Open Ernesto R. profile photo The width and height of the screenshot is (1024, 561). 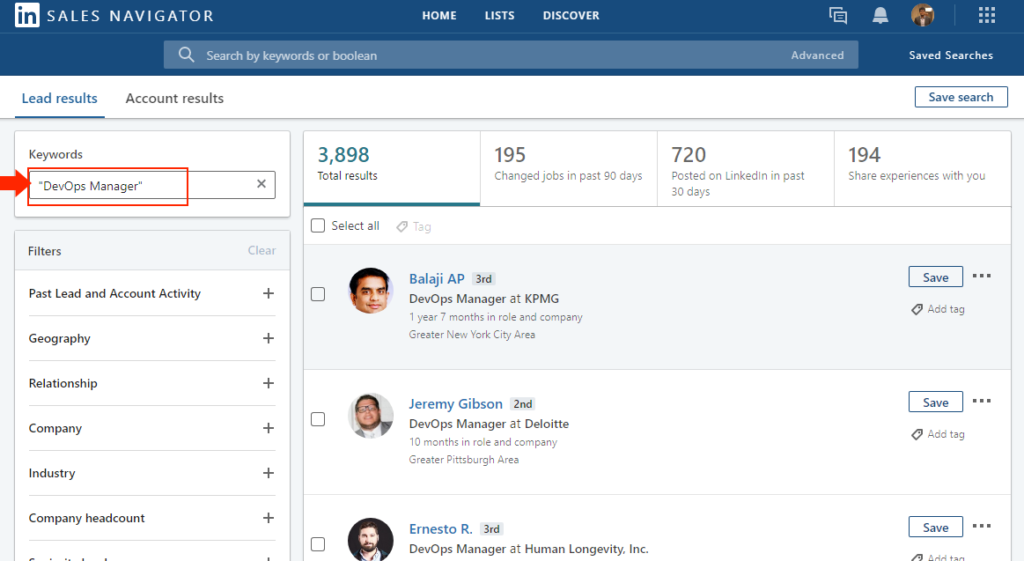pyautogui.click(x=370, y=539)
